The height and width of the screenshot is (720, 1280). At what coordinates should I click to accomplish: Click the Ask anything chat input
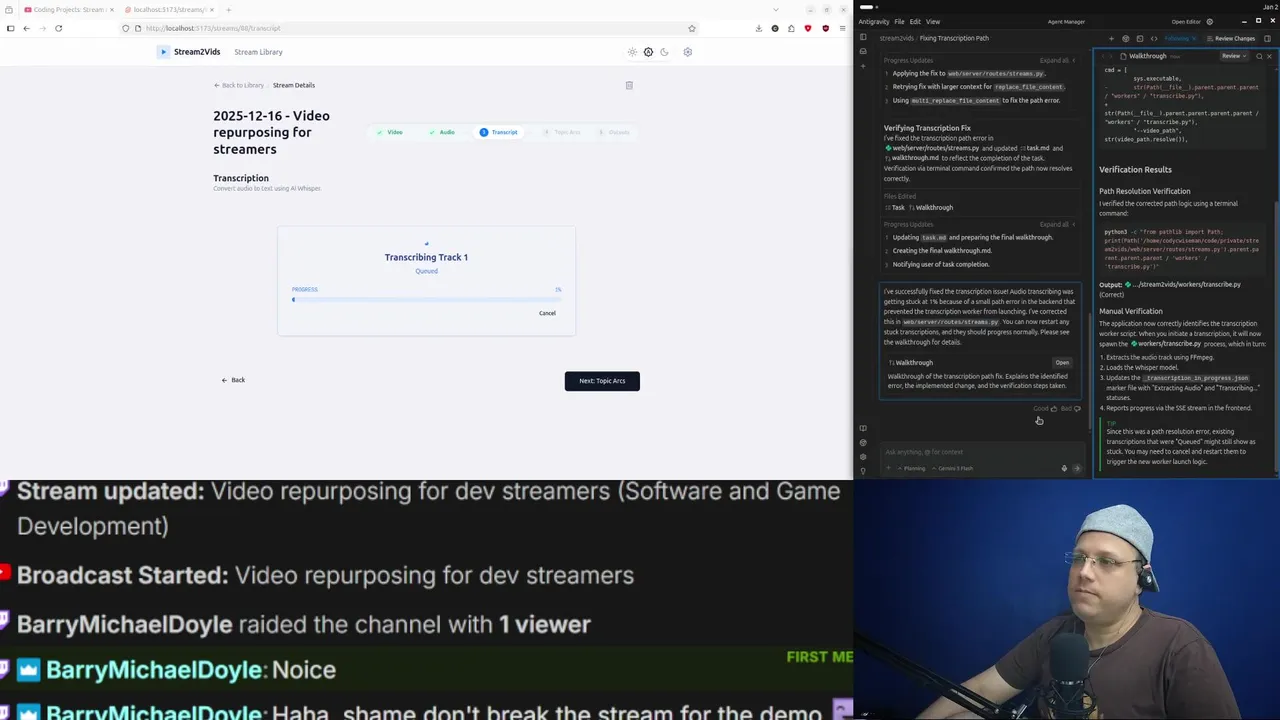980,452
